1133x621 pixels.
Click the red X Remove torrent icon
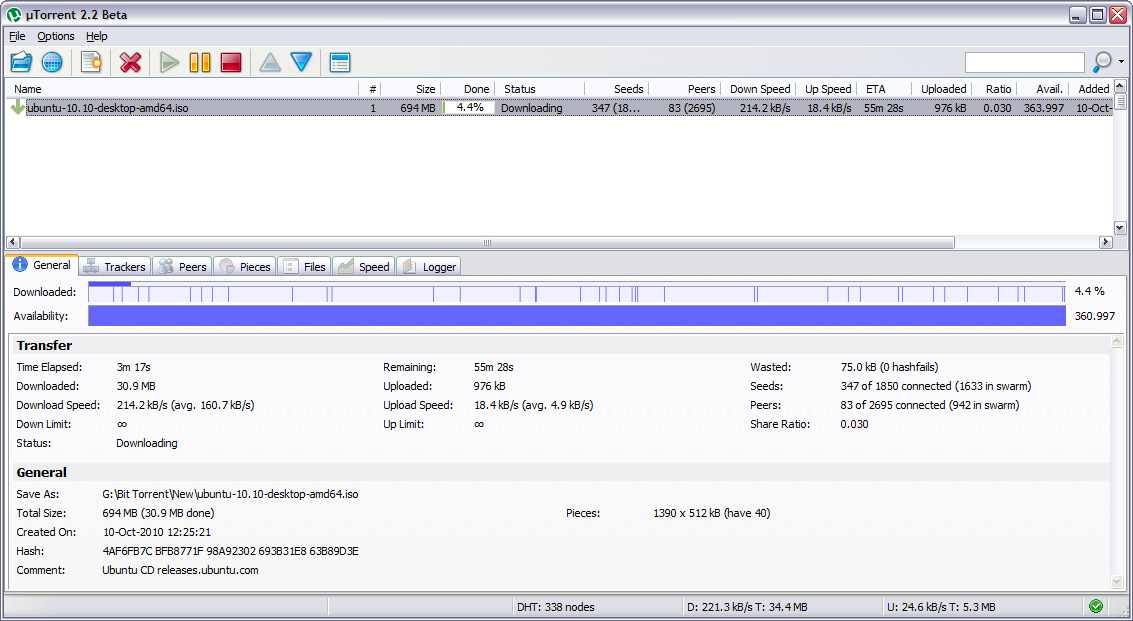click(130, 62)
